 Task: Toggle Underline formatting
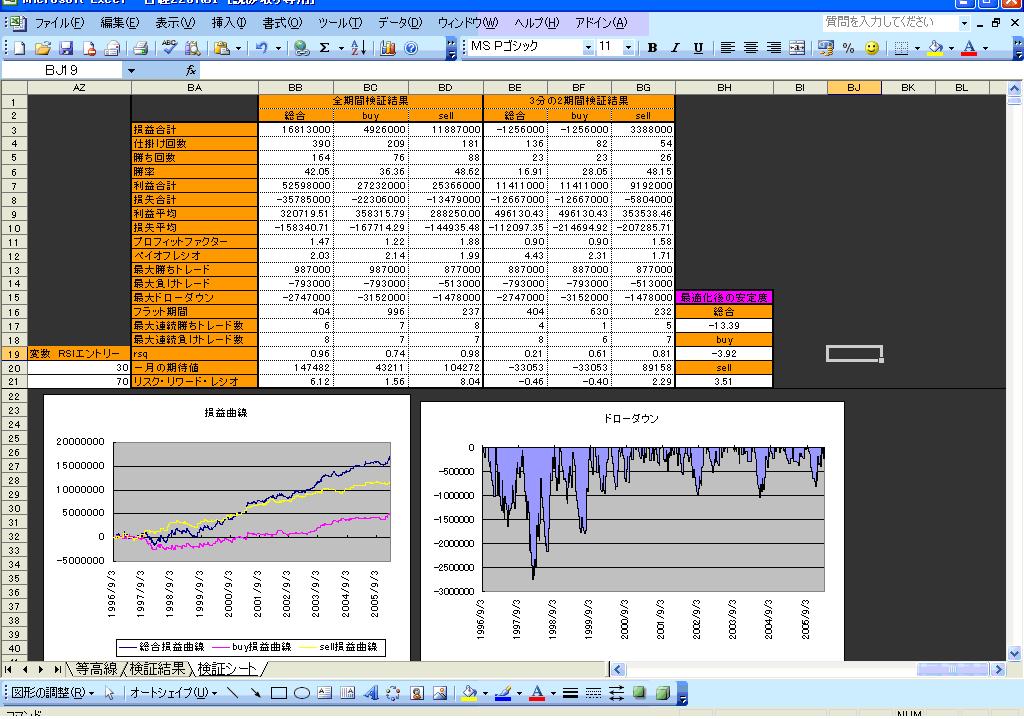(698, 47)
